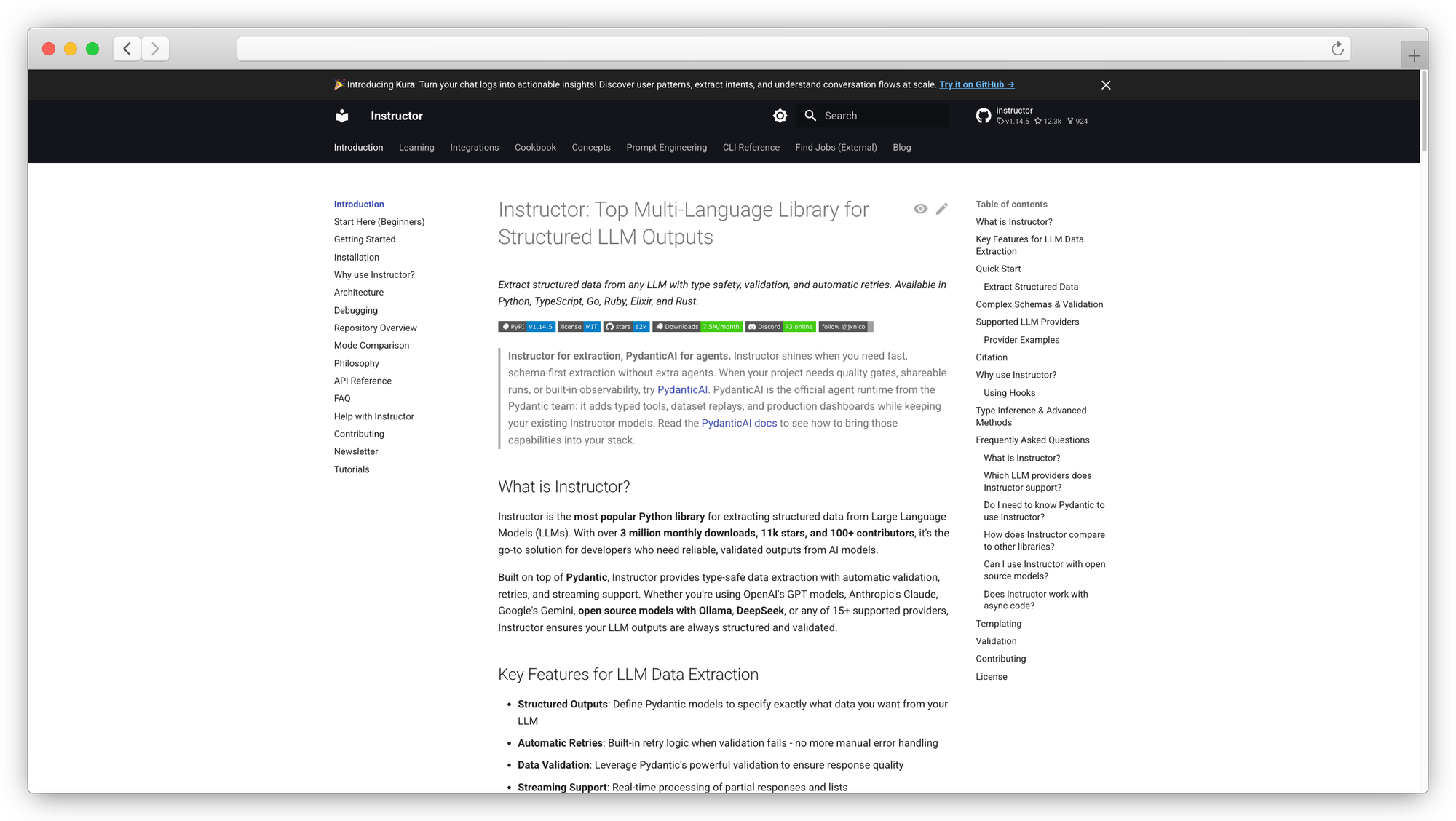Click the PyPI version badge
The width and height of the screenshot is (1456, 821).
click(x=526, y=327)
